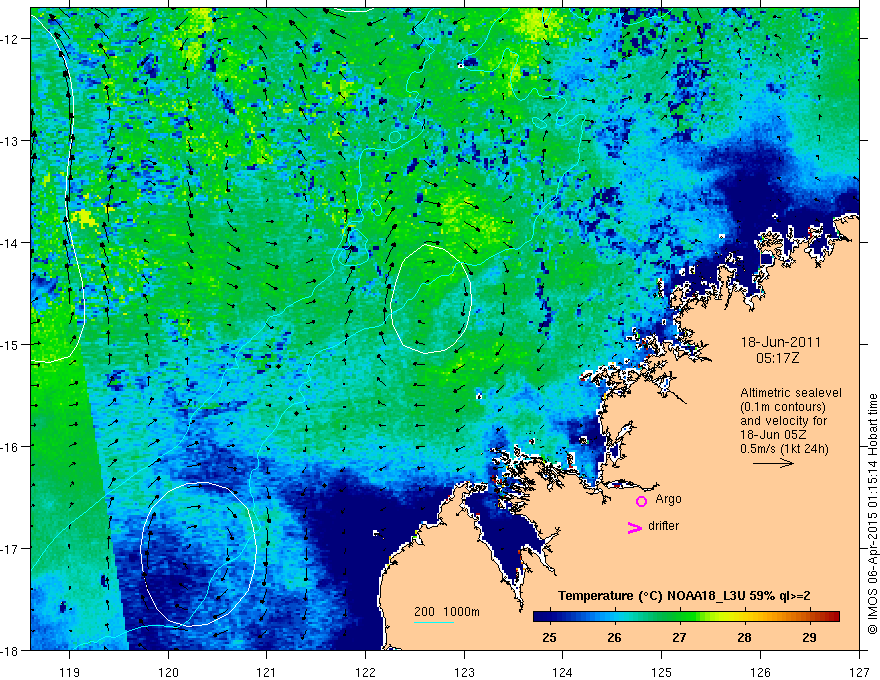
Task: Click the longitude '121' axis label
Action: coord(267,672)
